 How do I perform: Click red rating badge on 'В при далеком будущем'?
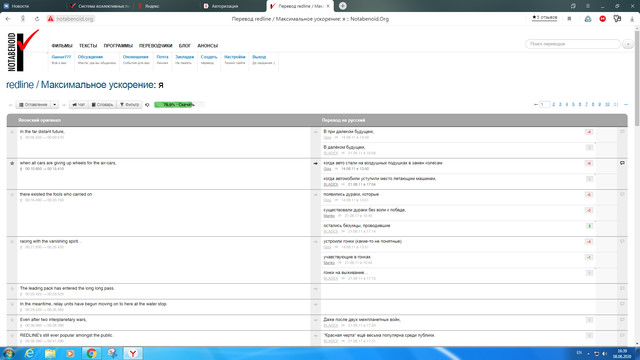point(589,132)
